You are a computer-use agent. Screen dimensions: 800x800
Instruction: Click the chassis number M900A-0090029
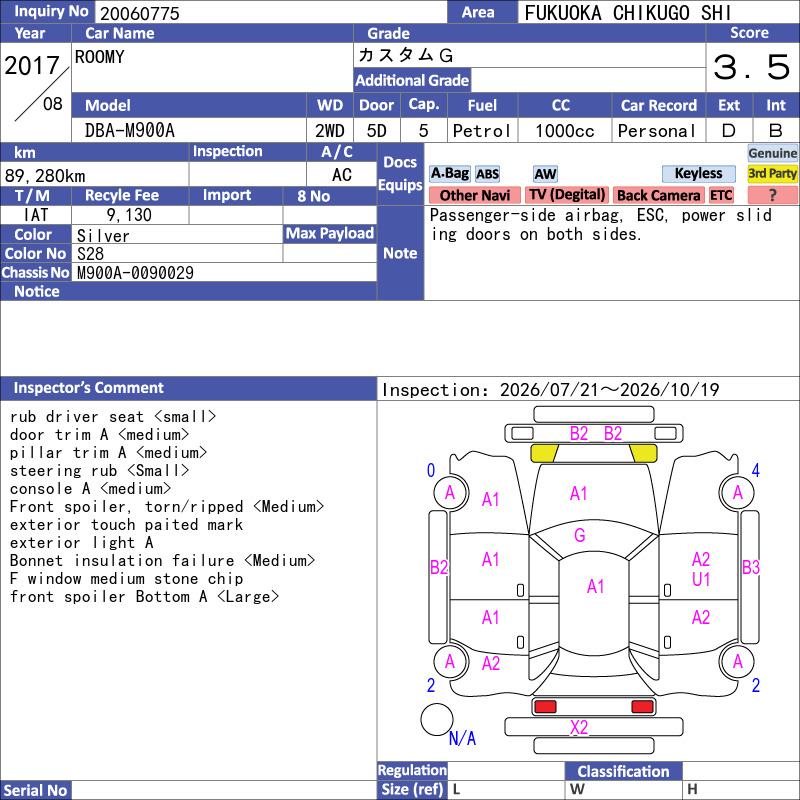(x=135, y=273)
